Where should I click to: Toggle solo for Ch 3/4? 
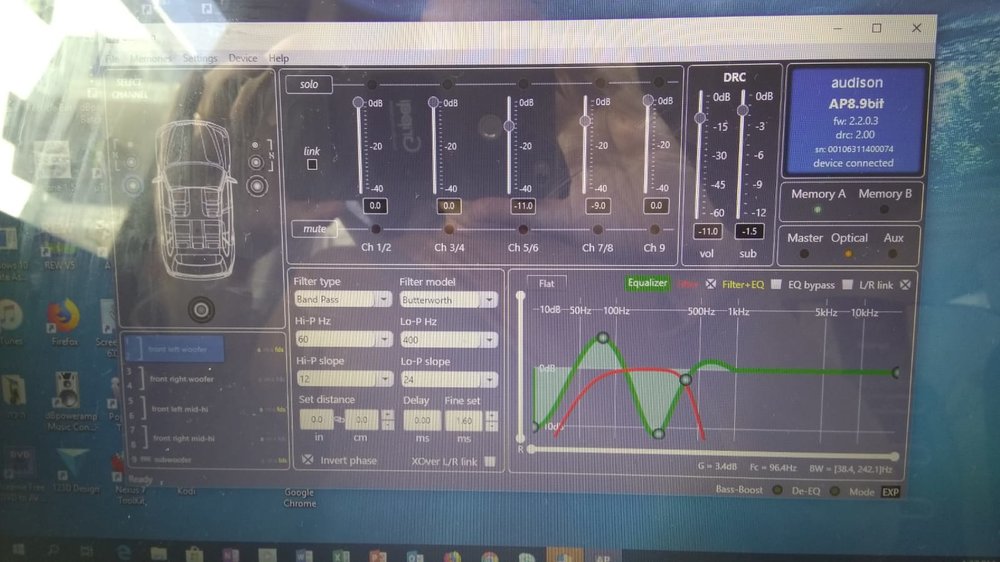click(x=448, y=84)
